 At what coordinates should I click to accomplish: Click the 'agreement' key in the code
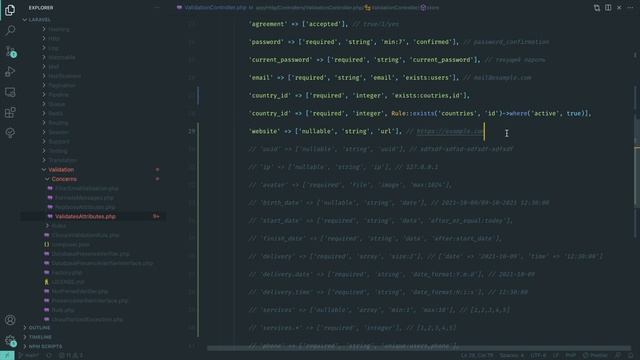268,24
